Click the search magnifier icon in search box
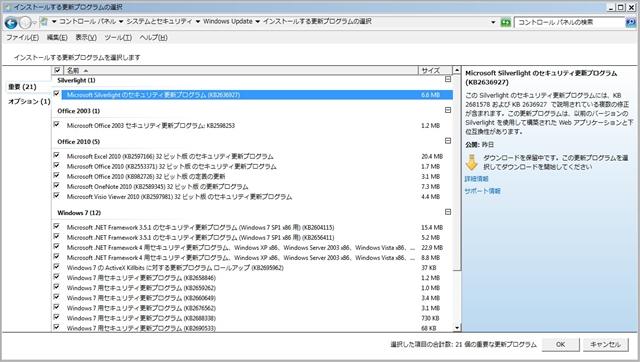This screenshot has height=362, width=640. pyautogui.click(x=631, y=22)
